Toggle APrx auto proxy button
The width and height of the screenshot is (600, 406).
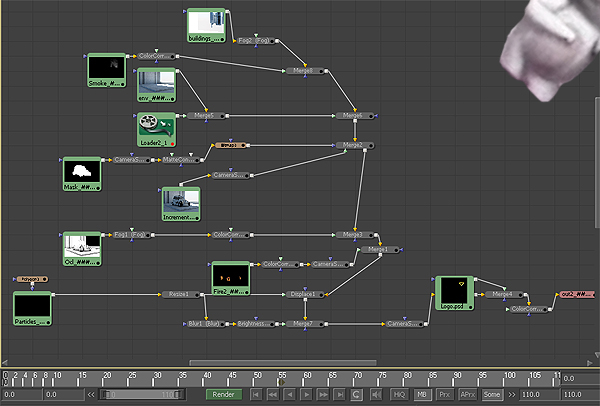point(468,394)
